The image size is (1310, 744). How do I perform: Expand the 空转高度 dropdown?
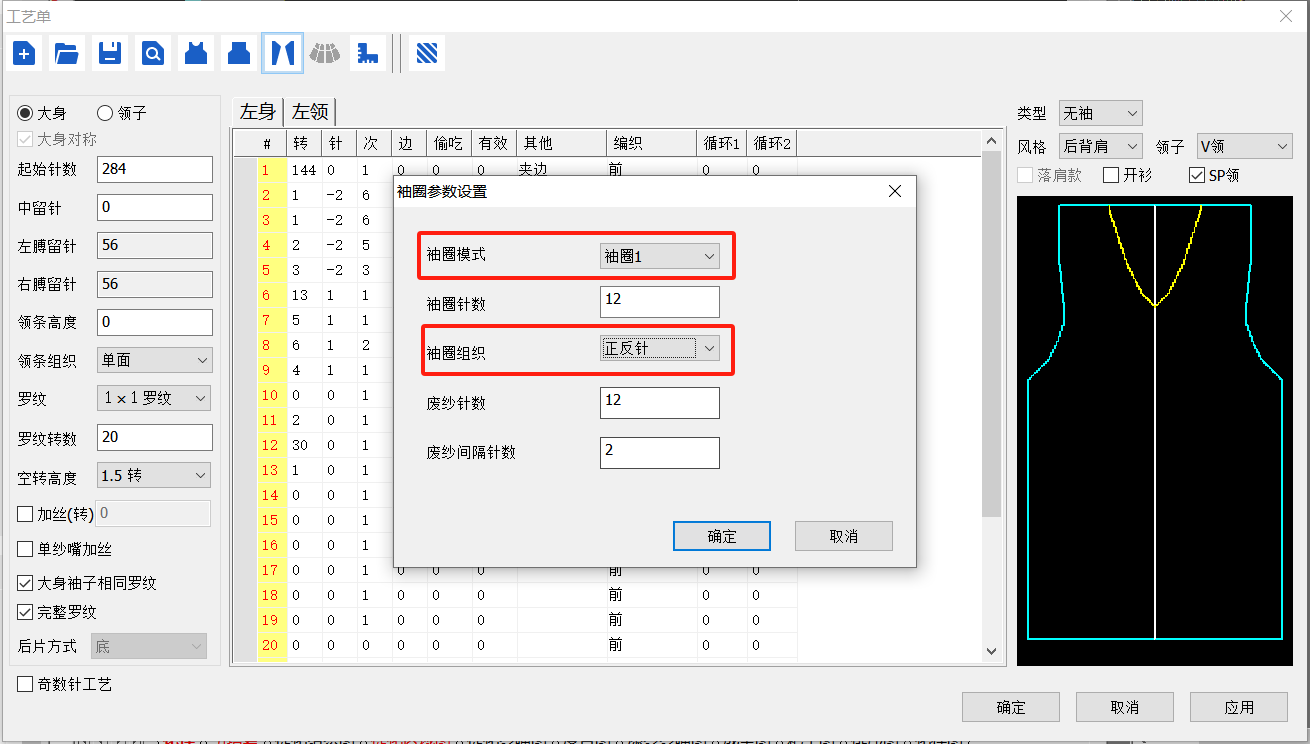pyautogui.click(x=154, y=475)
